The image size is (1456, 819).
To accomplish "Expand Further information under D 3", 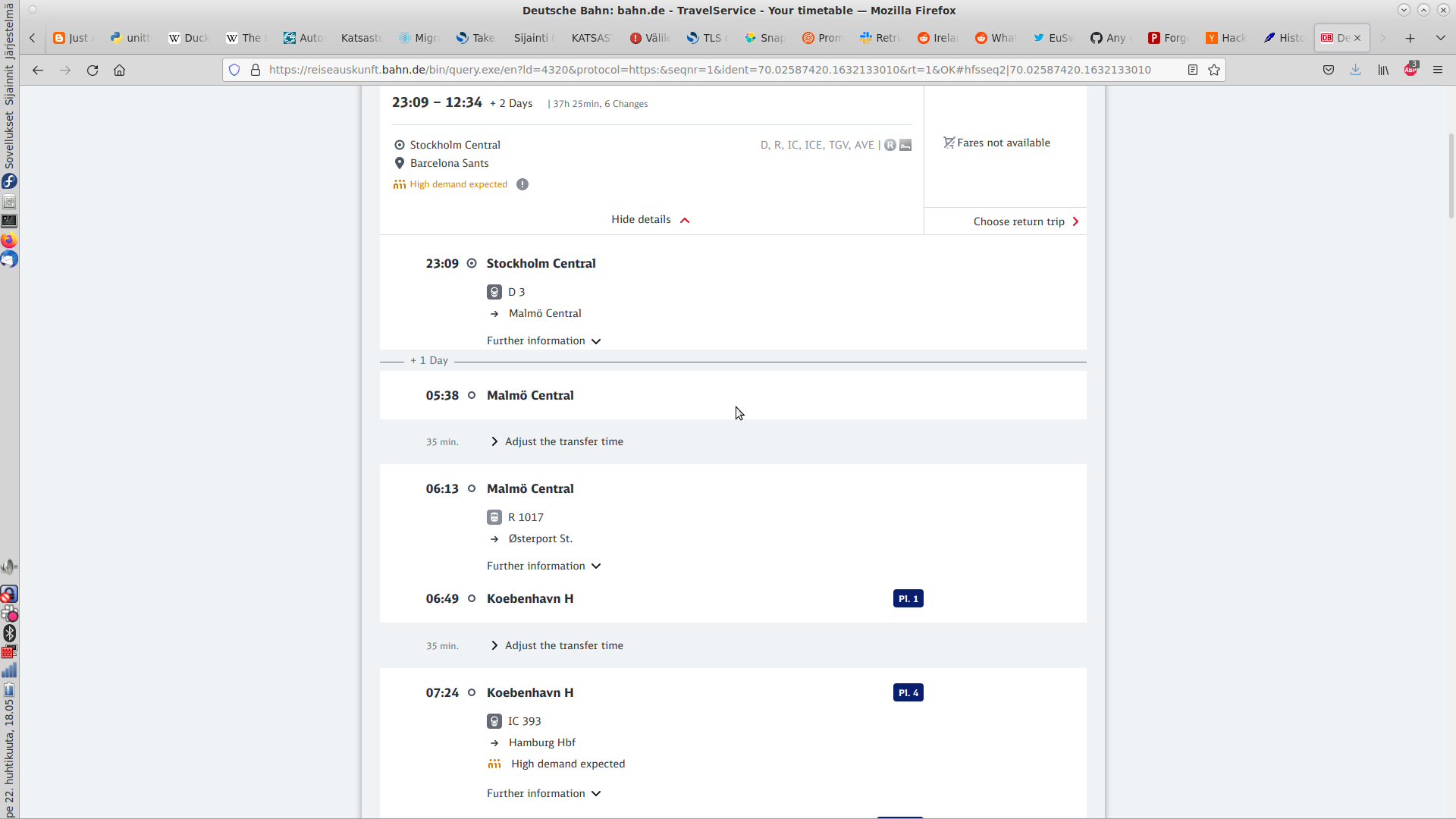I will 544,341.
